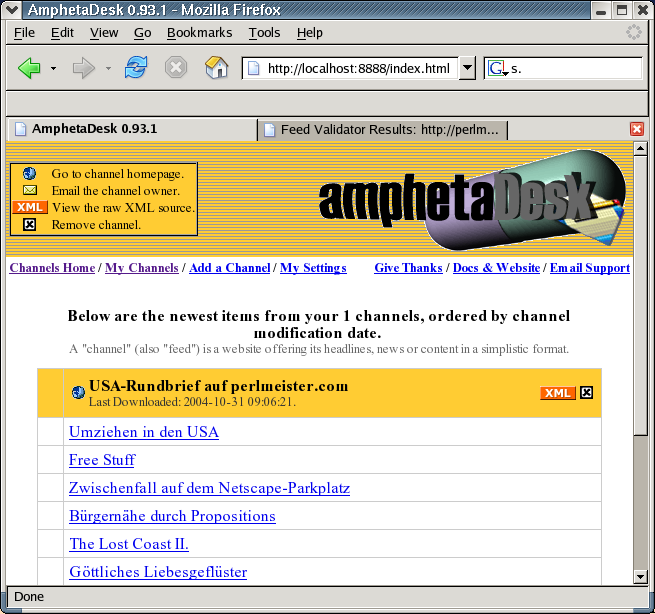Open the My Channels link

pyautogui.click(x=142, y=268)
